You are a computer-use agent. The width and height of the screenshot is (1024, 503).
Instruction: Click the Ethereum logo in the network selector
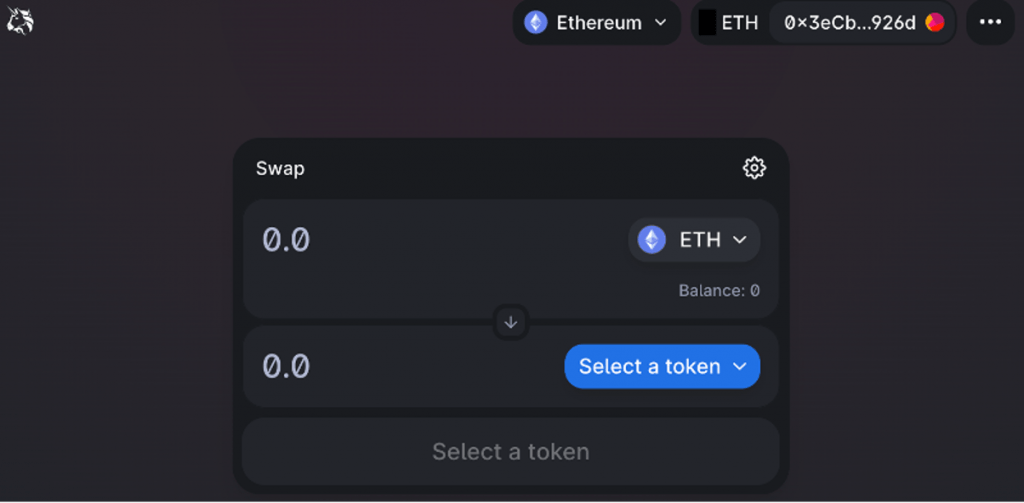[x=536, y=22]
